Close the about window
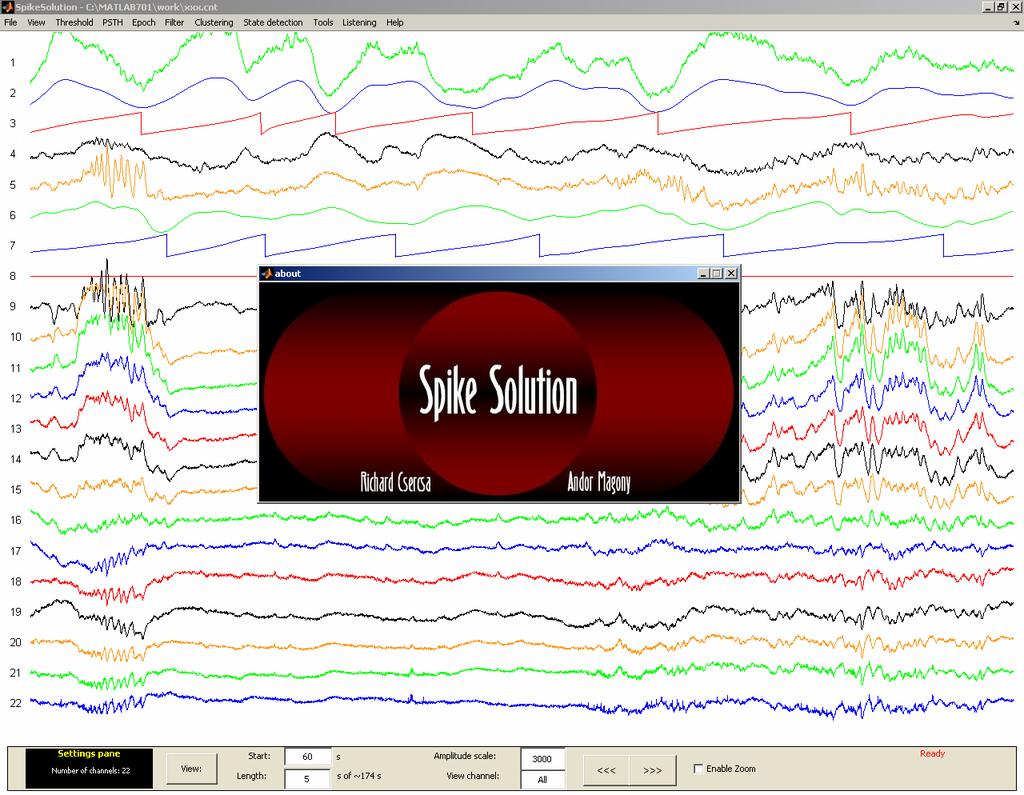This screenshot has height=795, width=1024. click(x=731, y=274)
